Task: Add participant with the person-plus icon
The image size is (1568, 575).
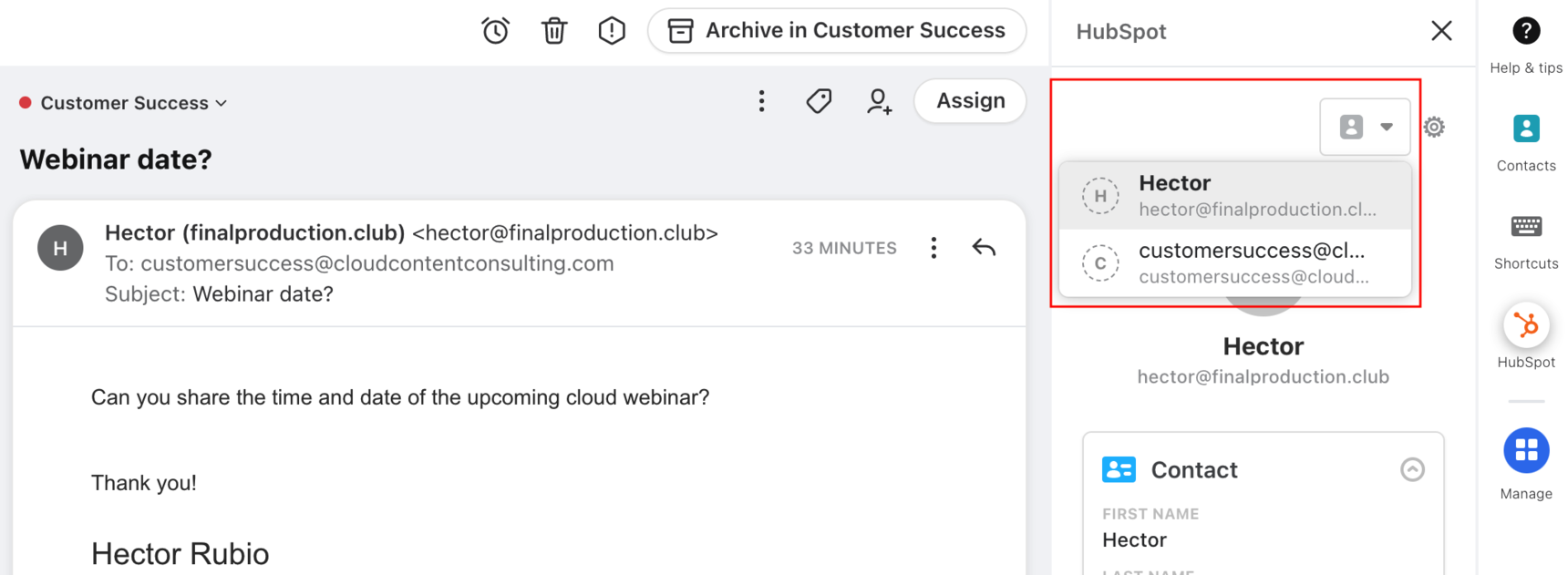Action: [879, 101]
